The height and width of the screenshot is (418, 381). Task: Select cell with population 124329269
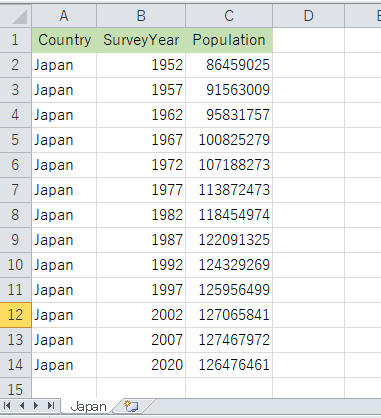pyautogui.click(x=229, y=265)
